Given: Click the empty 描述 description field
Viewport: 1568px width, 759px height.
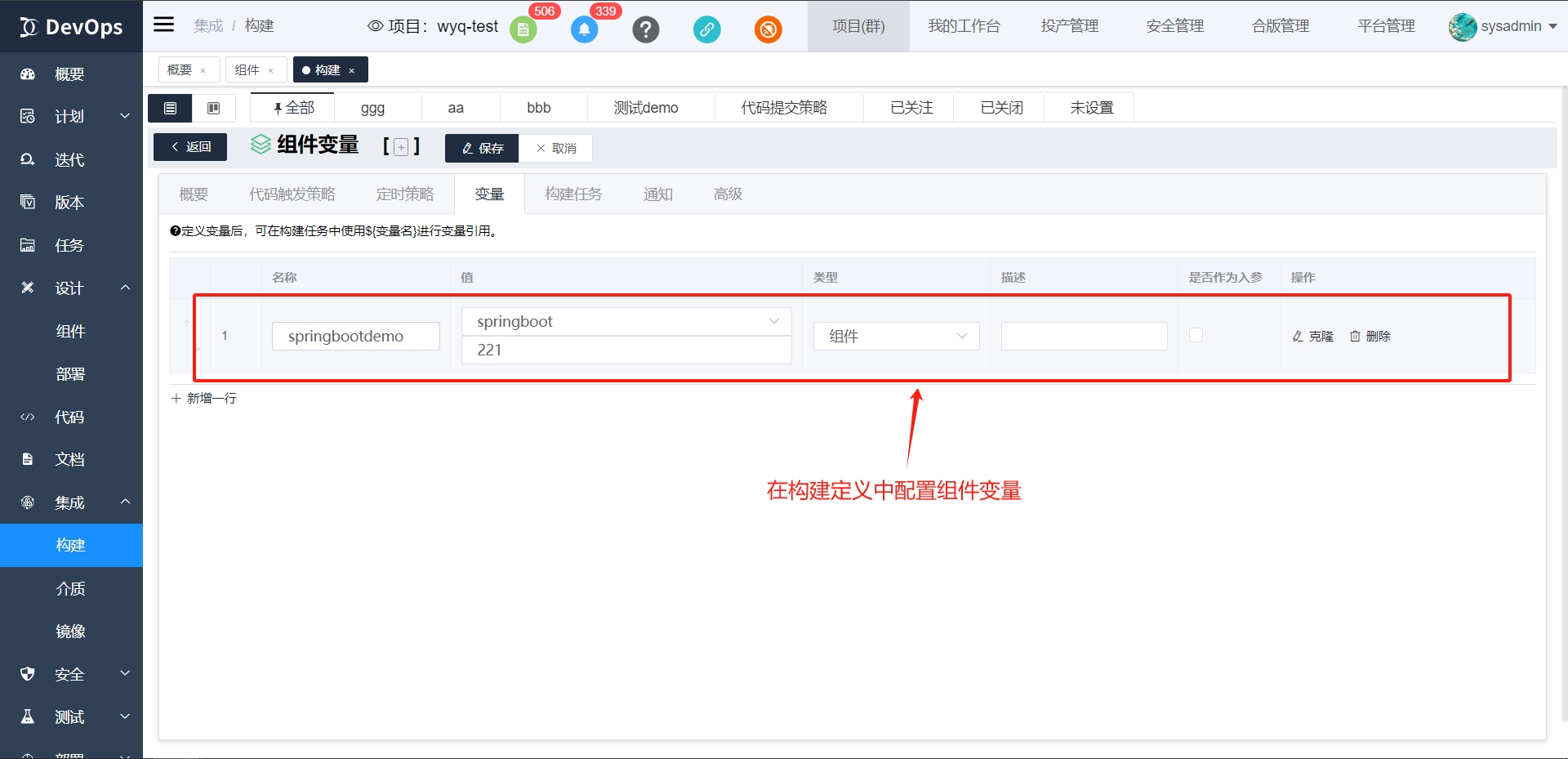Looking at the screenshot, I should click(x=1085, y=336).
